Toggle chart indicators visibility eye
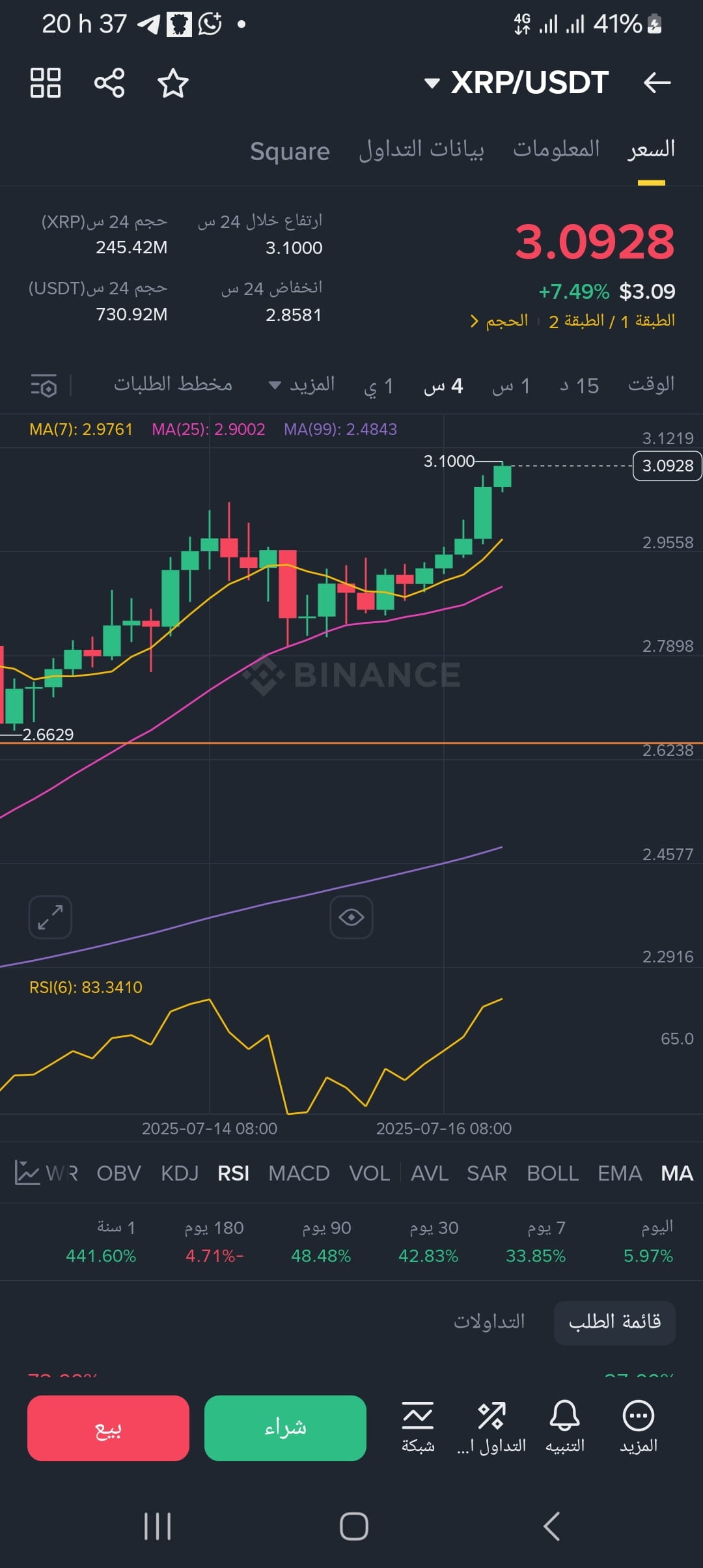Image resolution: width=703 pixels, height=1568 pixels. pyautogui.click(x=351, y=917)
